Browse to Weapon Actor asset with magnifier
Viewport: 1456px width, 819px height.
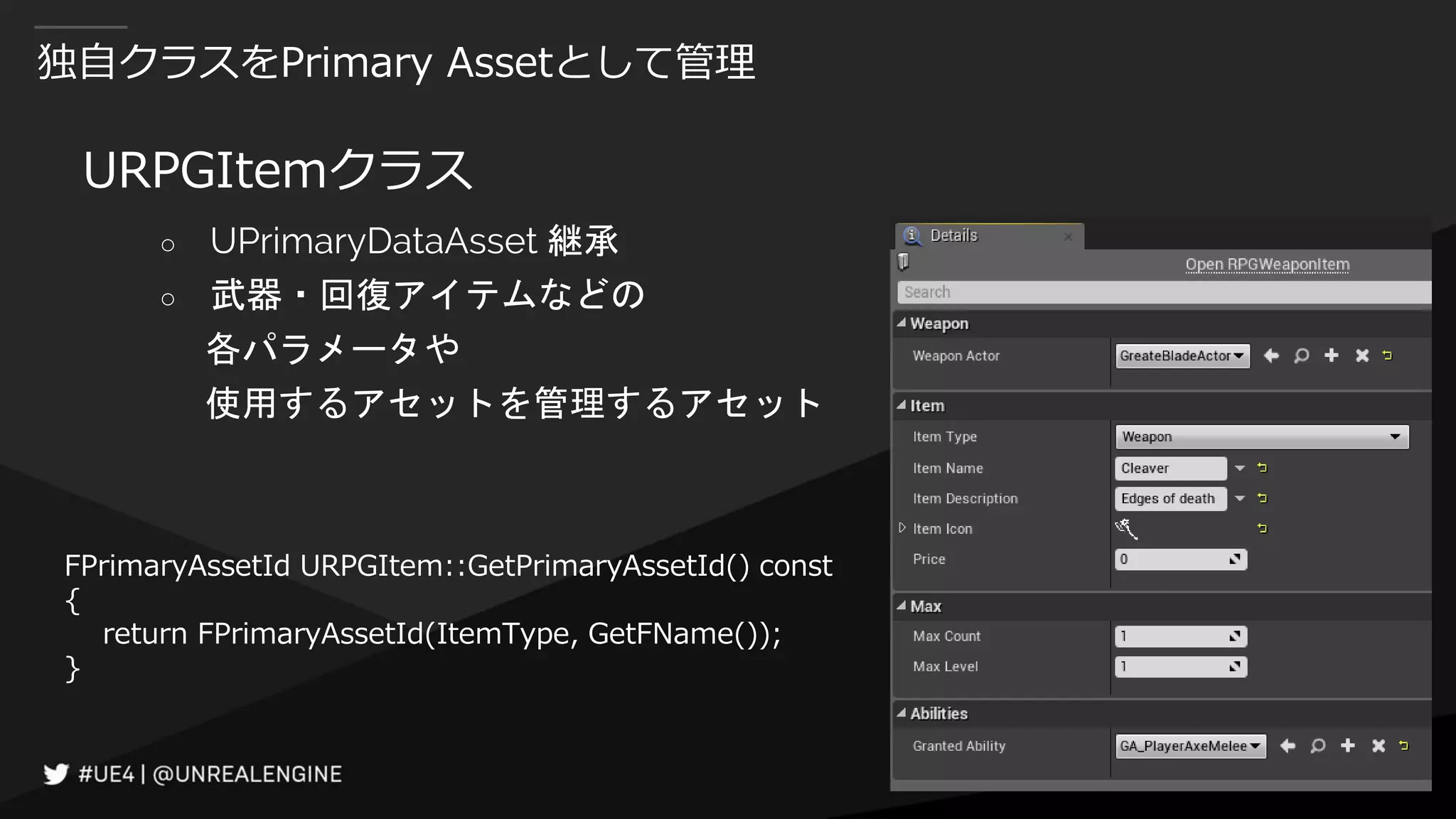(1301, 355)
